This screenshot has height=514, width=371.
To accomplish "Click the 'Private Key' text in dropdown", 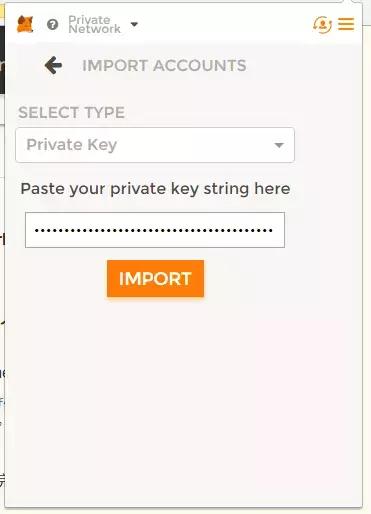I will pyautogui.click(x=72, y=145).
